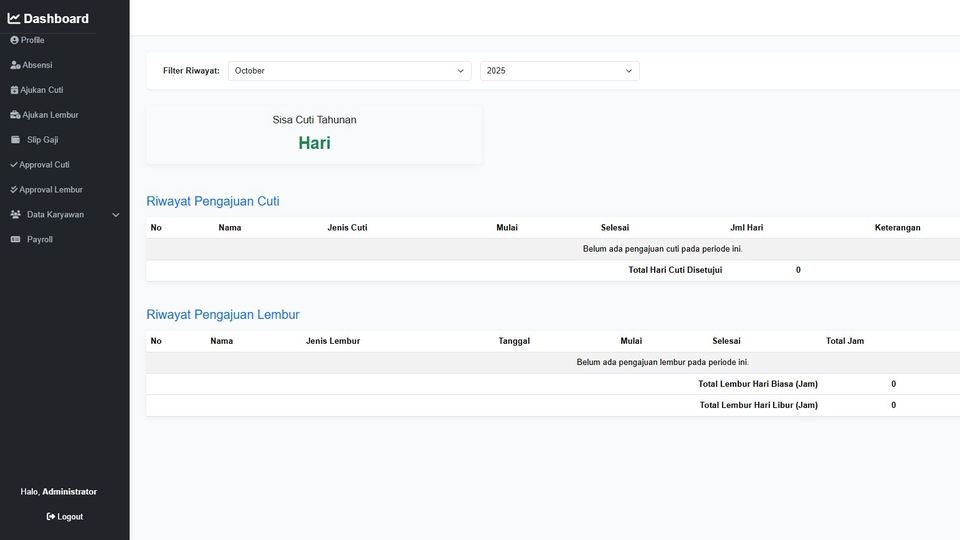Image resolution: width=960 pixels, height=540 pixels.
Task: Open the 2025 year filter dropdown
Action: [x=559, y=71]
